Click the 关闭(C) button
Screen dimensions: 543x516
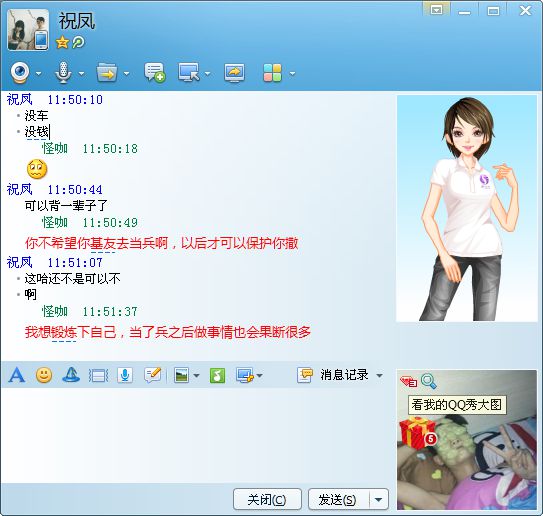(x=267, y=500)
